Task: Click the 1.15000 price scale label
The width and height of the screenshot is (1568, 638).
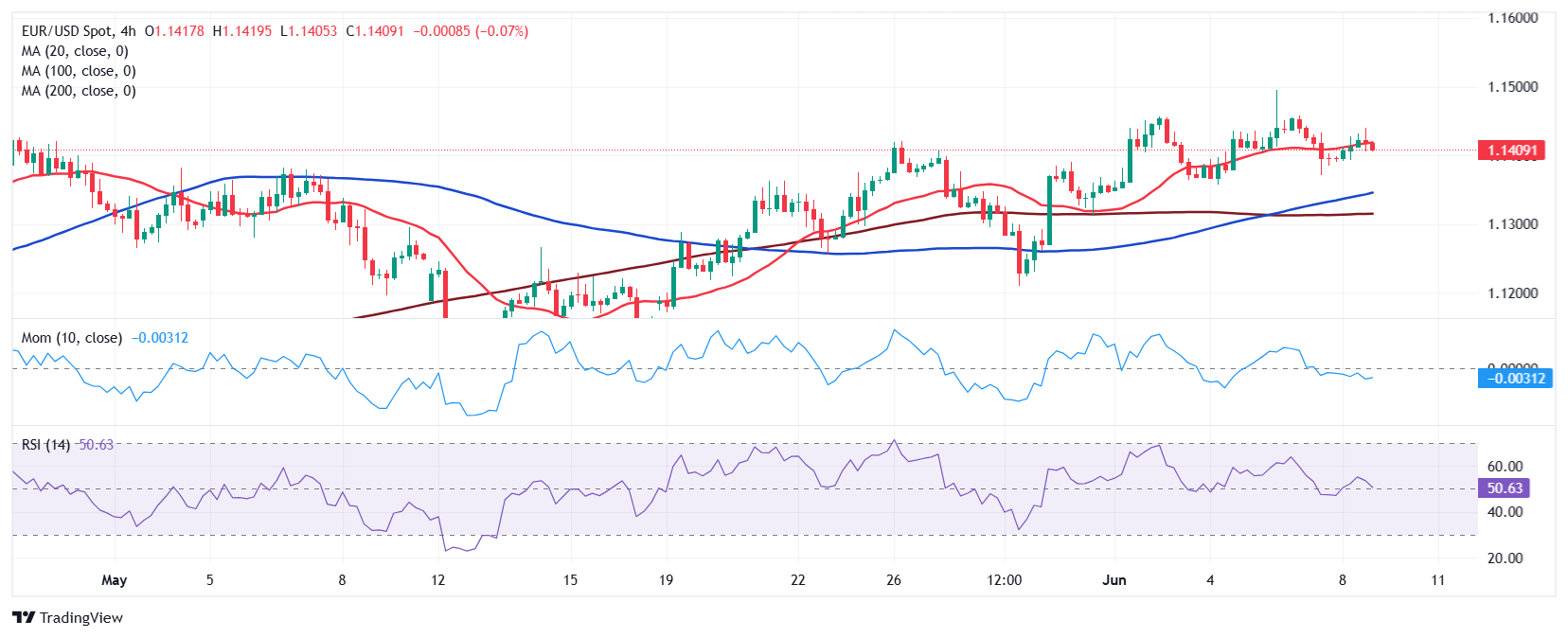Action: pyautogui.click(x=1512, y=87)
